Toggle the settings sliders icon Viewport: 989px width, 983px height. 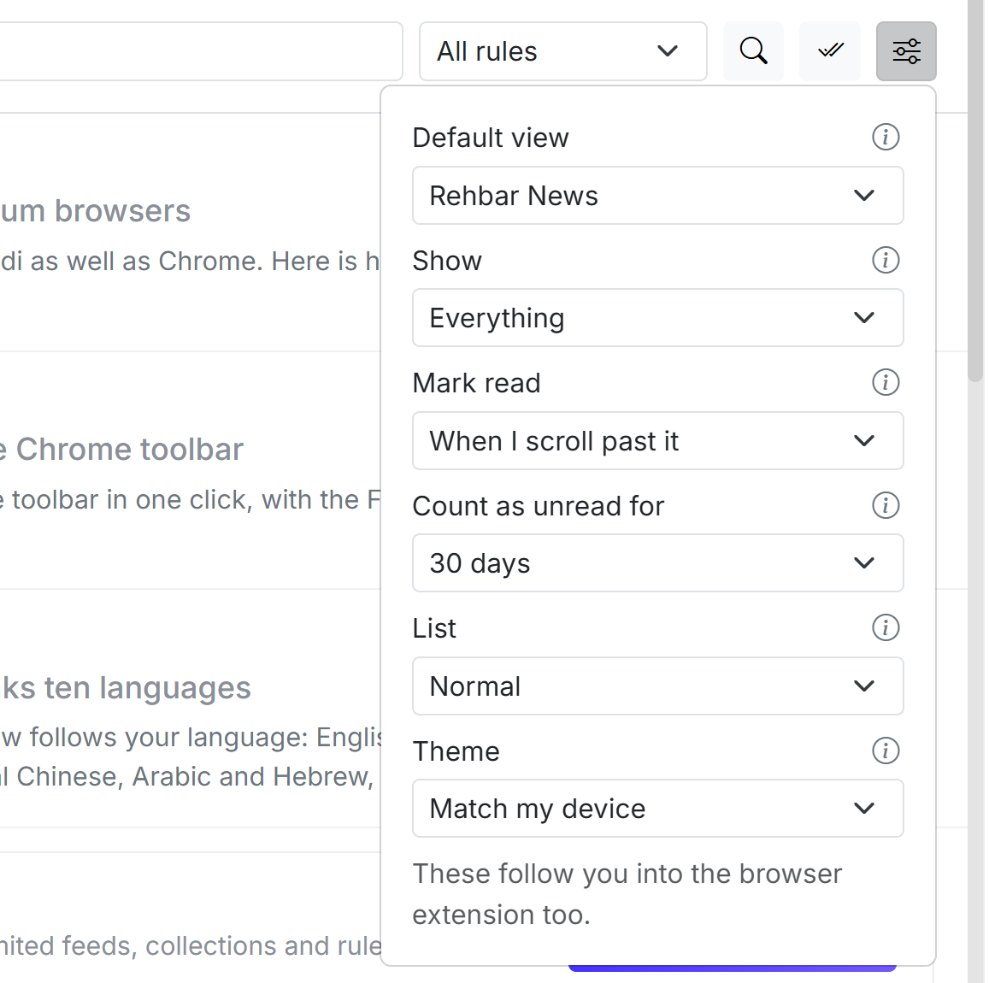(x=906, y=51)
